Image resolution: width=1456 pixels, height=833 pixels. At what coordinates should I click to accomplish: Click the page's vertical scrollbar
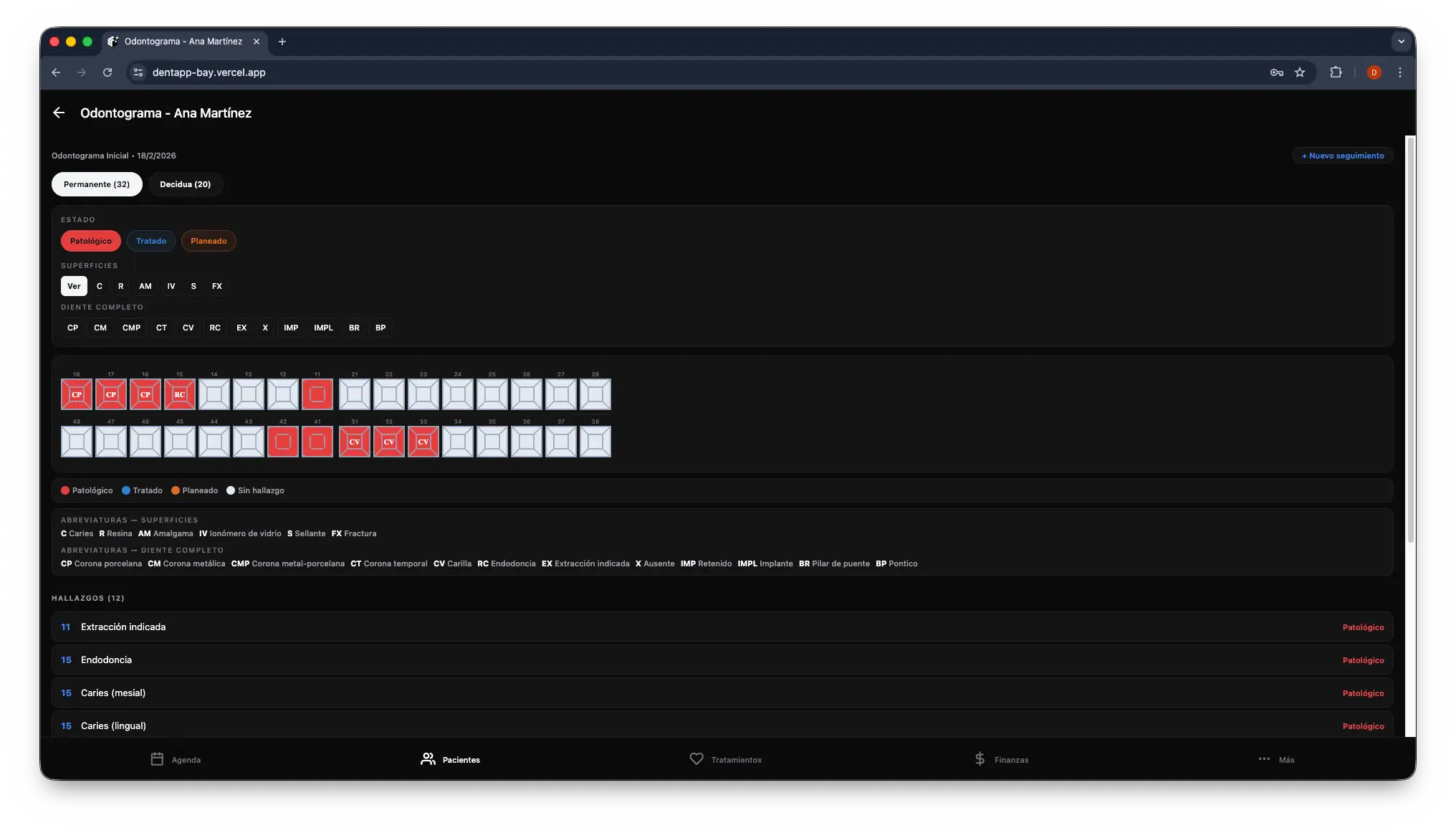click(x=1410, y=337)
